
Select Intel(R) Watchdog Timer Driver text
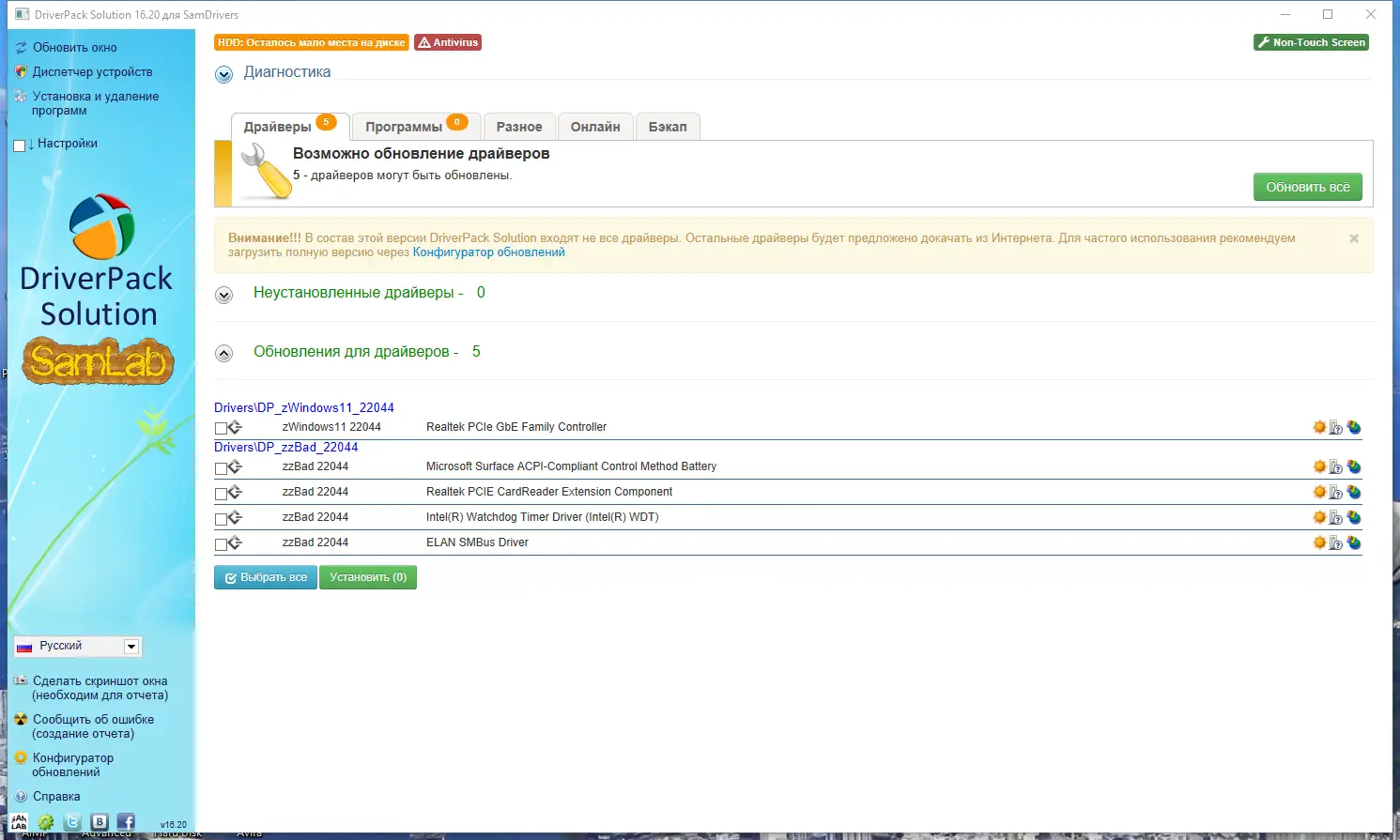tap(543, 517)
